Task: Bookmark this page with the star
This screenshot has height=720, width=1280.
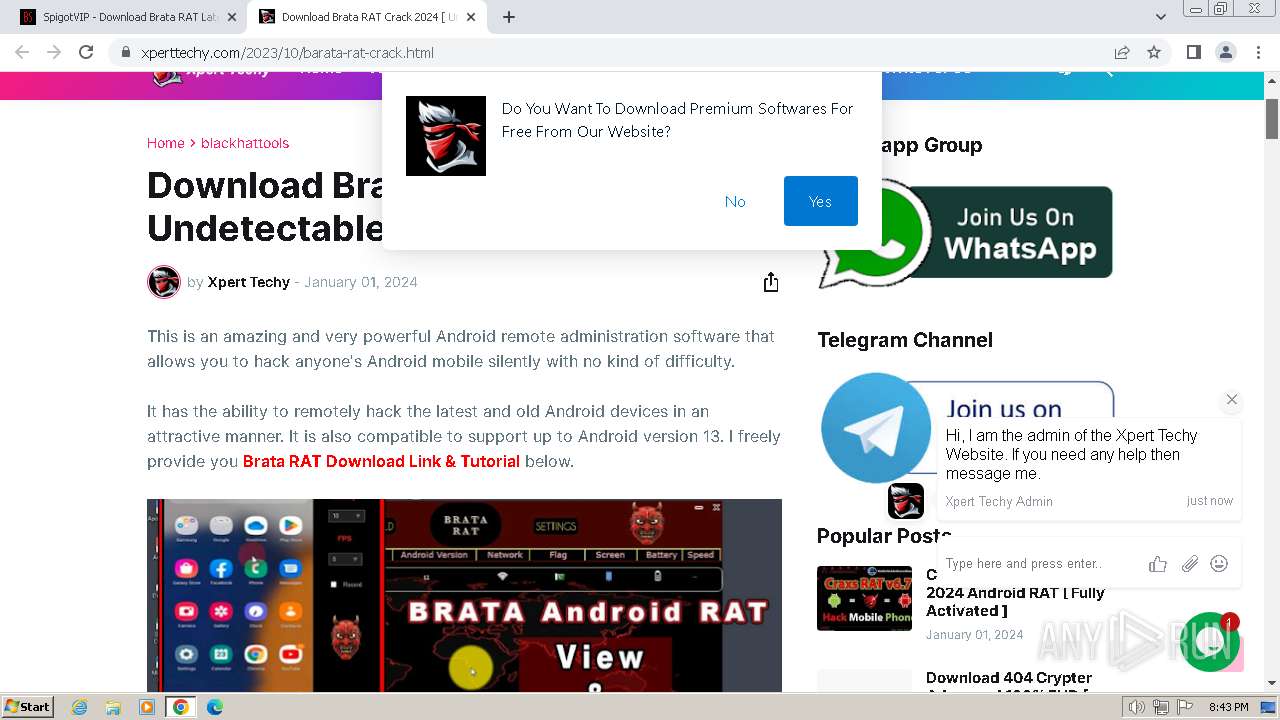Action: pyautogui.click(x=1154, y=52)
